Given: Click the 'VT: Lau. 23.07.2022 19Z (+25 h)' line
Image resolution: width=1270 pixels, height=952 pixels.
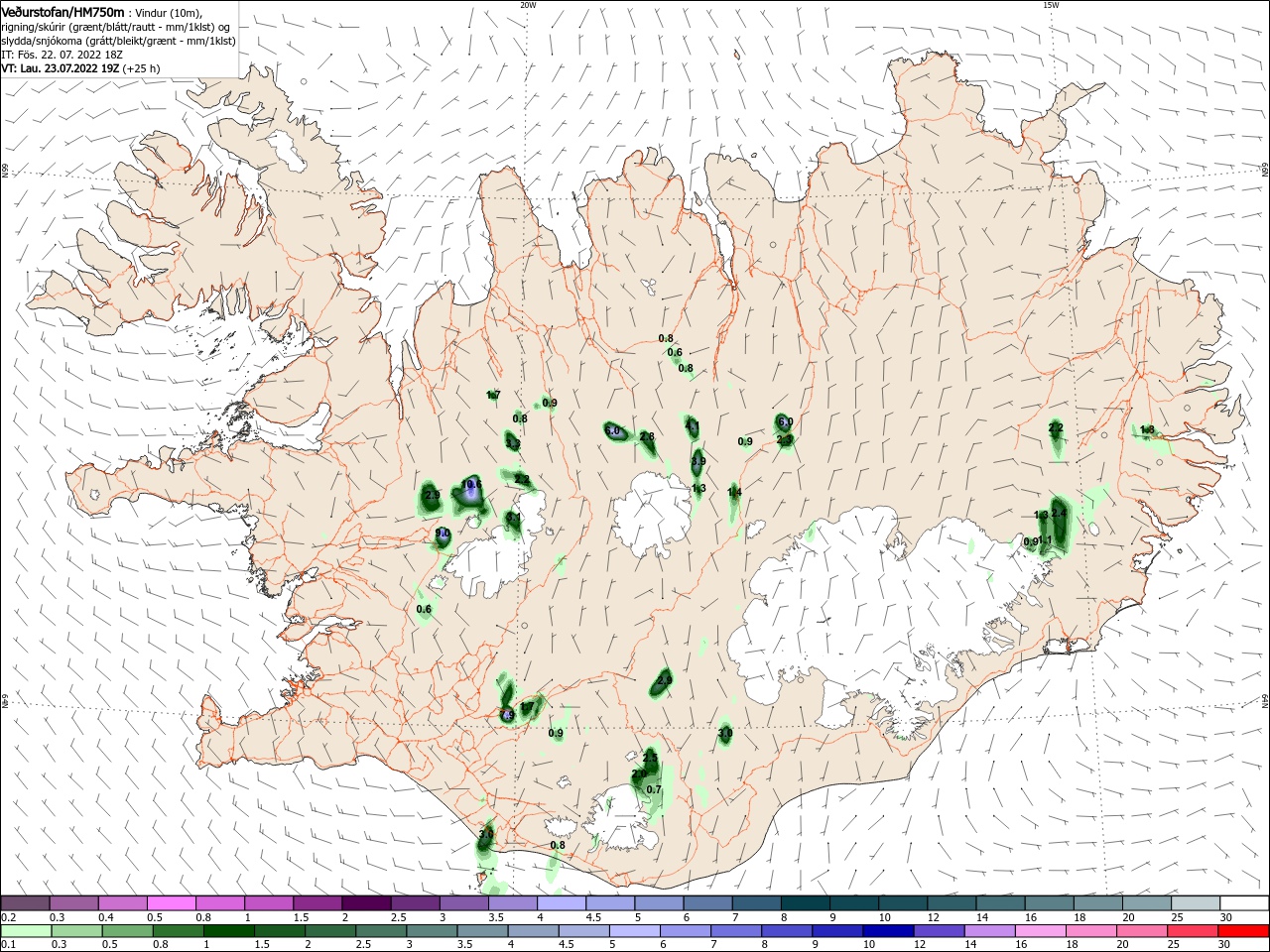Looking at the screenshot, I should [80, 68].
